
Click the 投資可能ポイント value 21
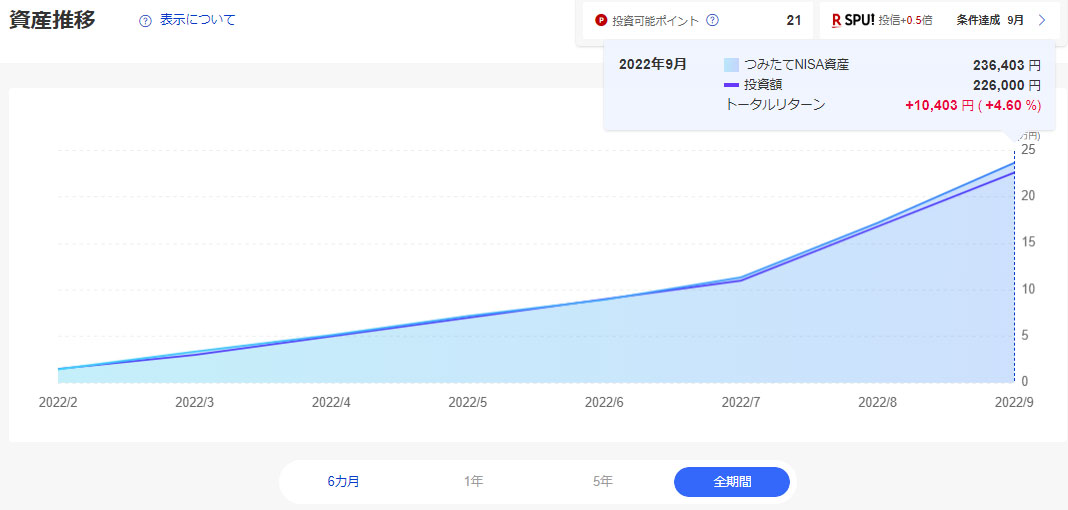[793, 20]
